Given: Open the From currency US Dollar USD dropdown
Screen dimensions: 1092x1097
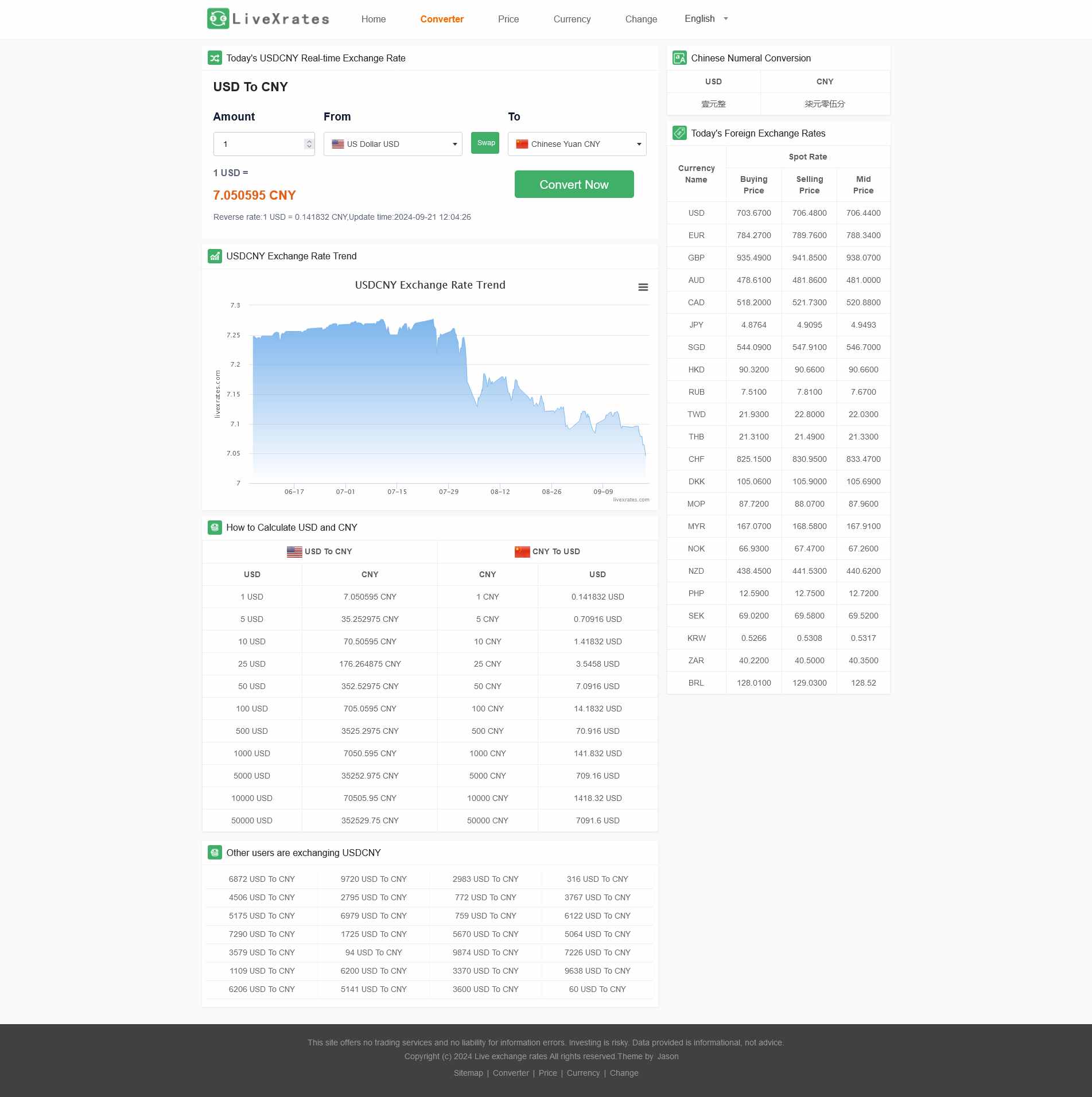Looking at the screenshot, I should point(393,144).
